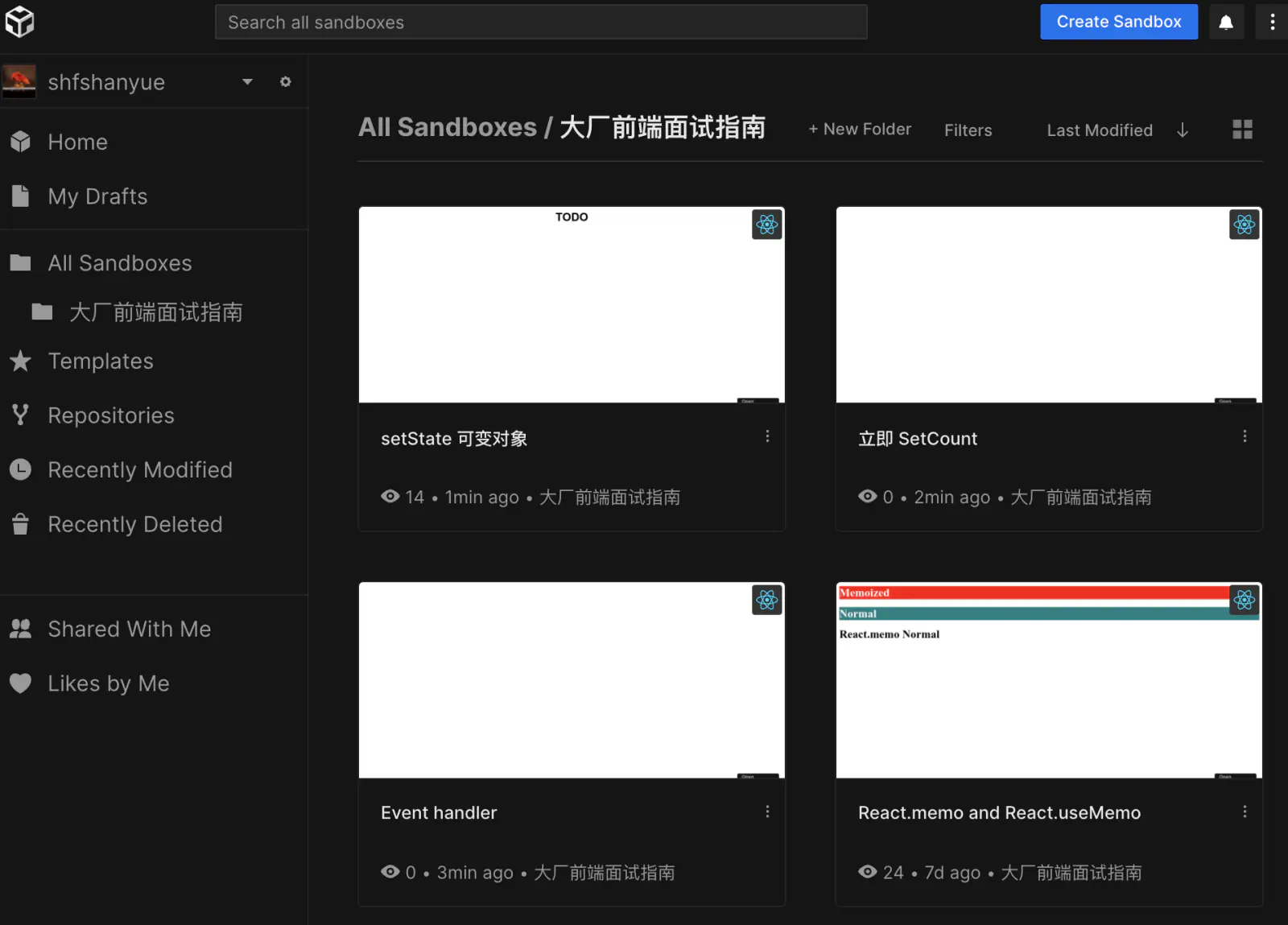Click the shfshanyue avatar image
Image resolution: width=1288 pixels, height=925 pixels.
pyautogui.click(x=19, y=81)
